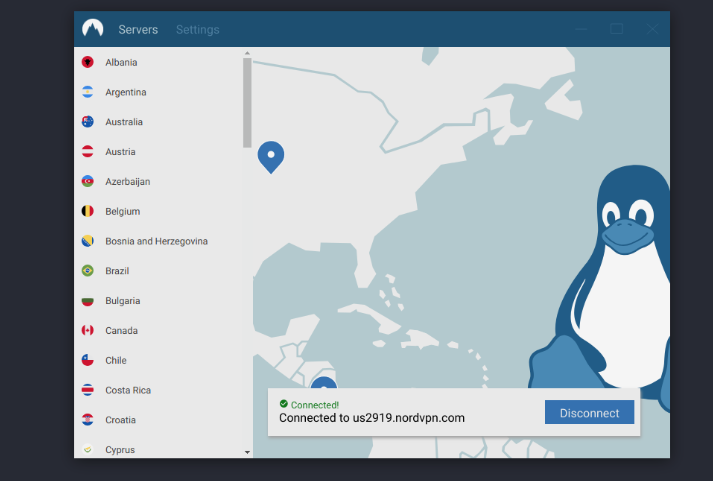This screenshot has width=713, height=481.
Task: Close the NordVPN window
Action: pyautogui.click(x=652, y=29)
